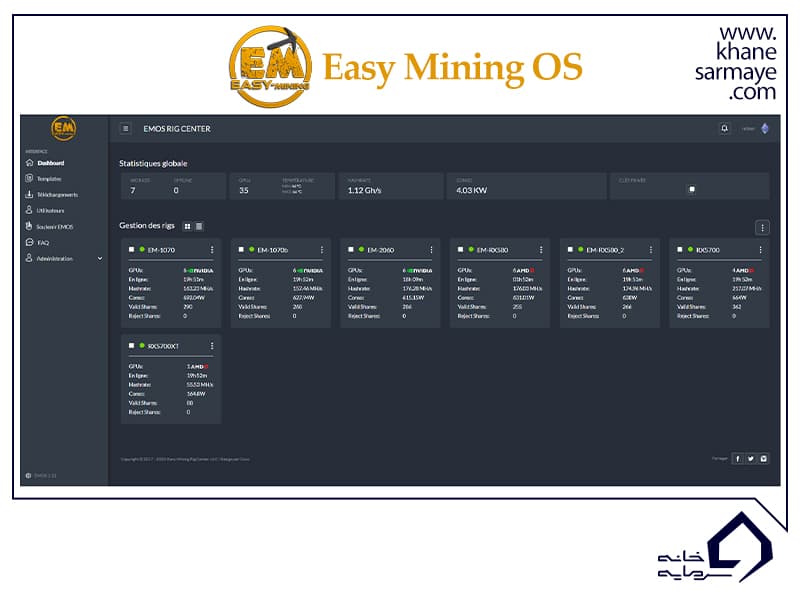Open options menu for rig EM-1070

click(212, 249)
